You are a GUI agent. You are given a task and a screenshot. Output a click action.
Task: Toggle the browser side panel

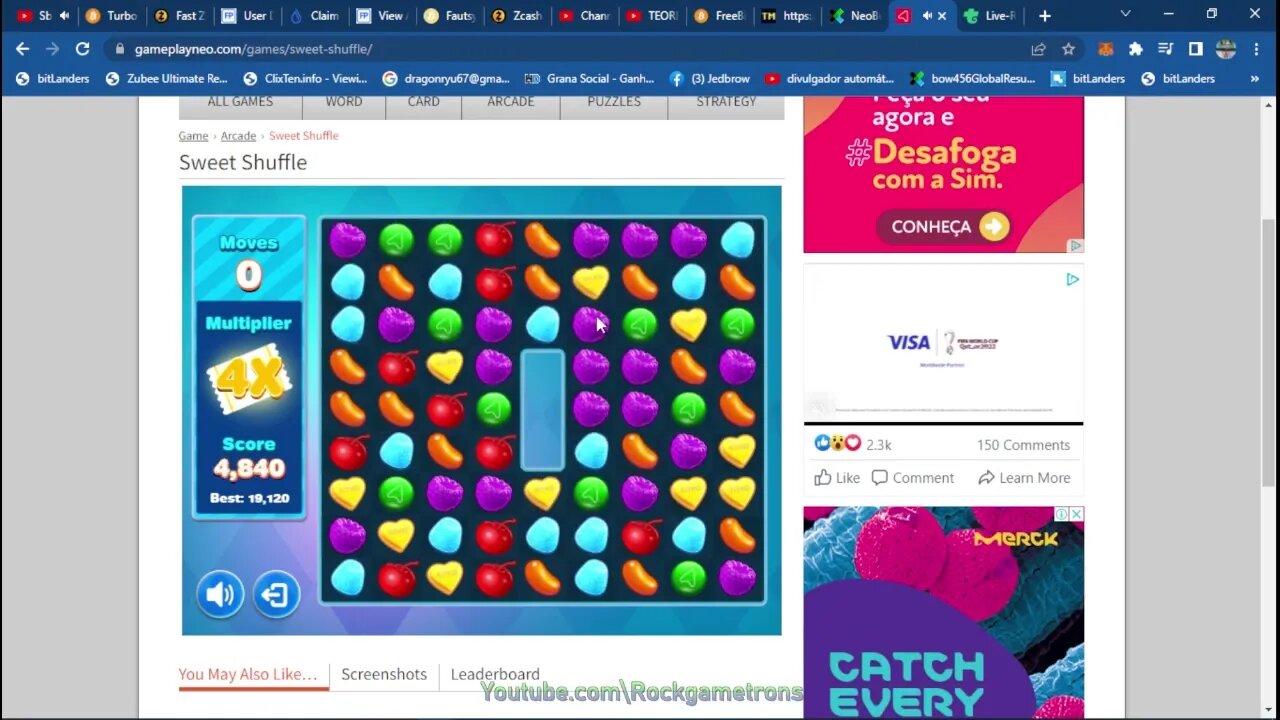[x=1196, y=49]
